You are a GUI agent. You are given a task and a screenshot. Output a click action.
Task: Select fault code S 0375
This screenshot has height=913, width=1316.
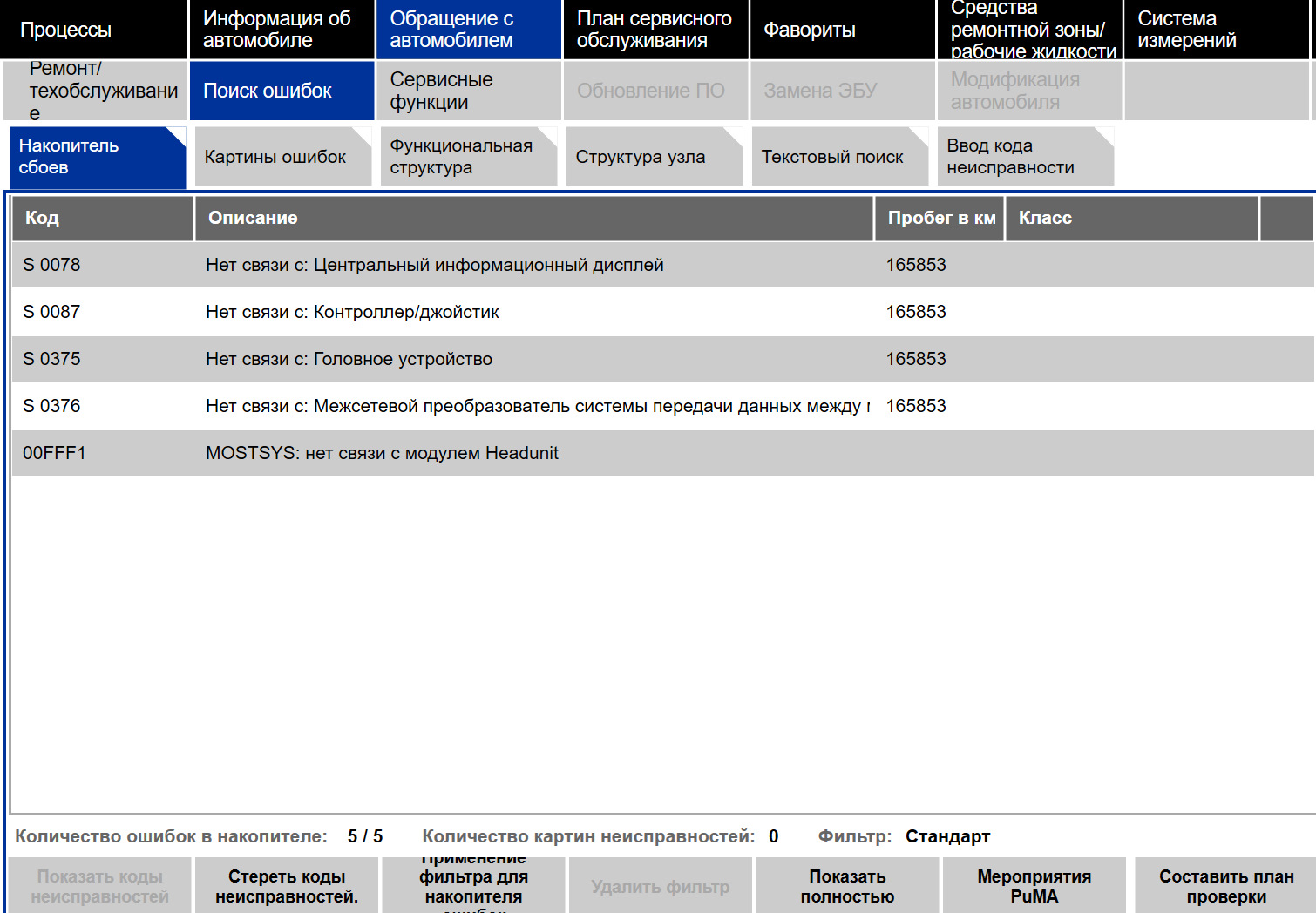tap(51, 359)
